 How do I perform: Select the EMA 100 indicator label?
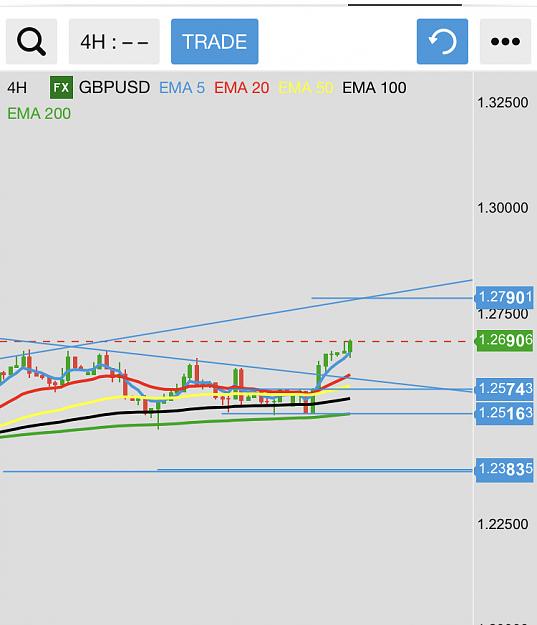point(374,88)
